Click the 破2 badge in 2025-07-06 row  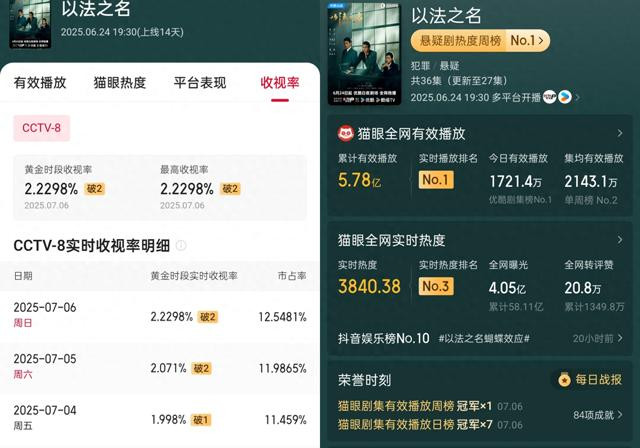pyautogui.click(x=208, y=317)
